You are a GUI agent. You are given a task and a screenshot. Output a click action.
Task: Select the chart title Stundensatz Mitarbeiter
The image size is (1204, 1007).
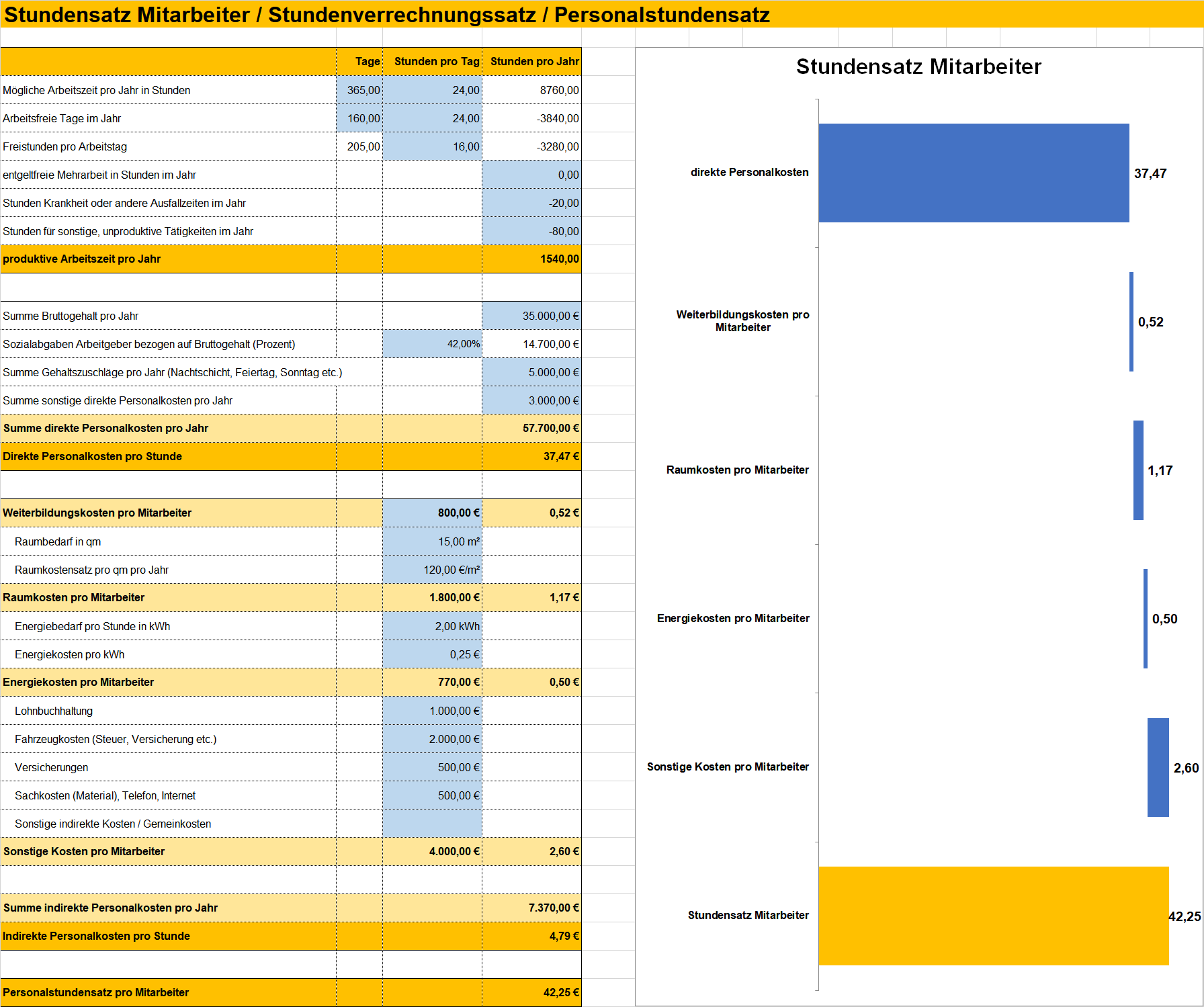pos(918,67)
